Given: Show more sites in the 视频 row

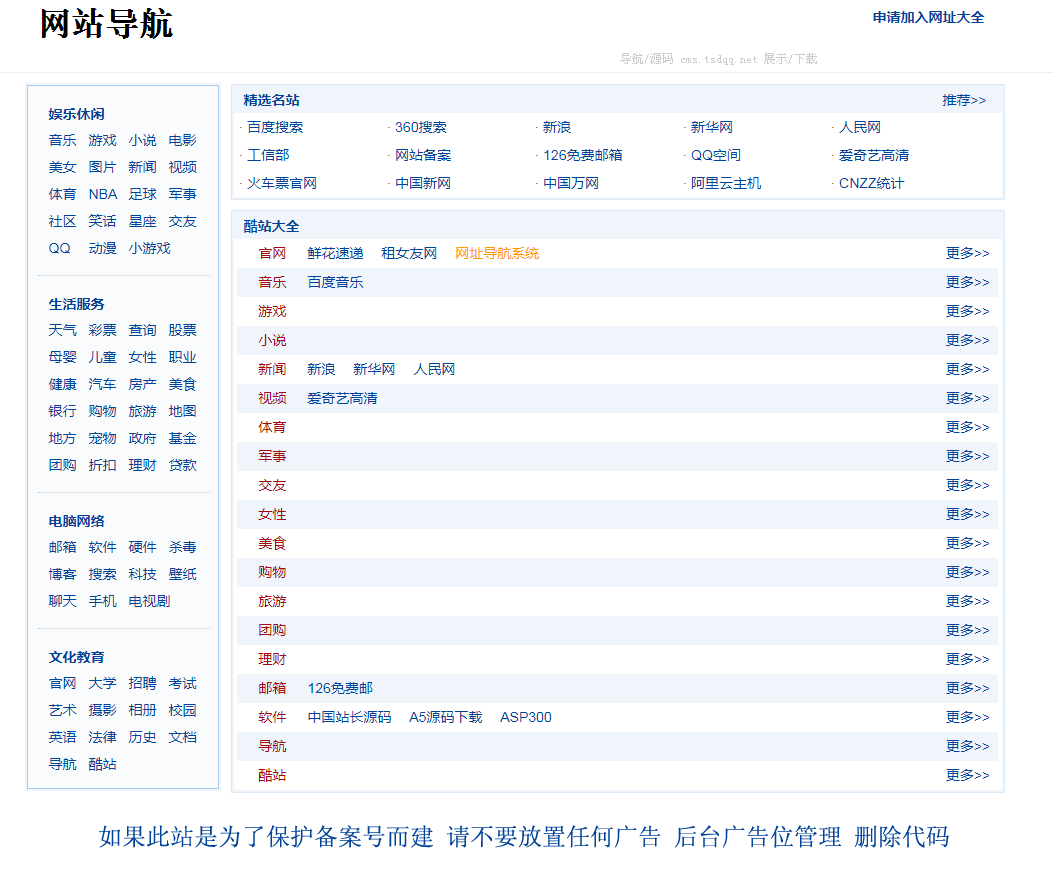Looking at the screenshot, I should (967, 398).
